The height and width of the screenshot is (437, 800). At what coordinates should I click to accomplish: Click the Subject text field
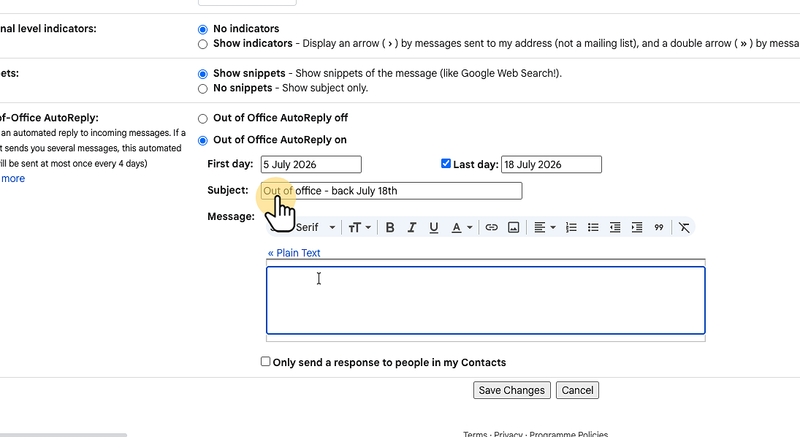pyautogui.click(x=391, y=191)
